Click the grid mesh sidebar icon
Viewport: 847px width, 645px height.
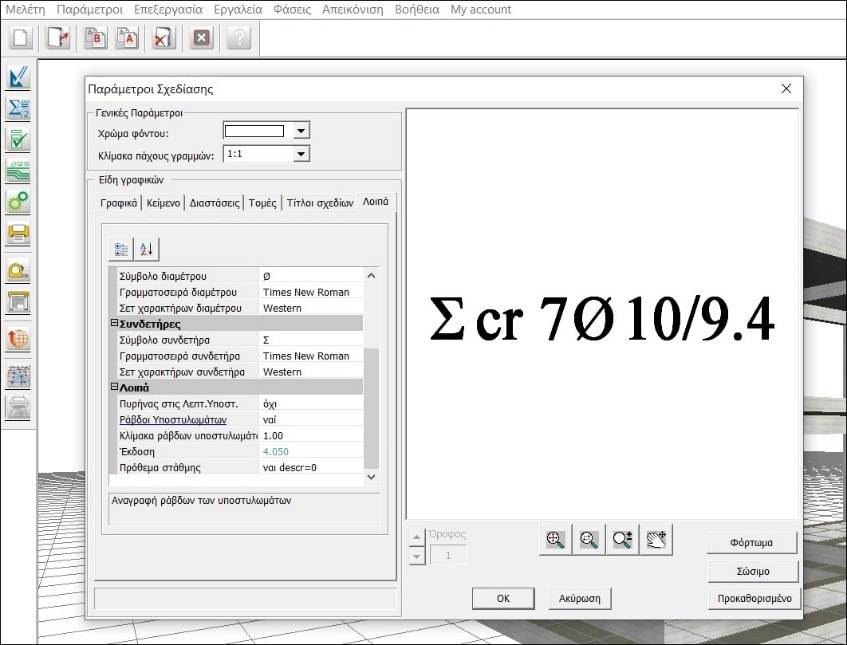pyautogui.click(x=18, y=375)
